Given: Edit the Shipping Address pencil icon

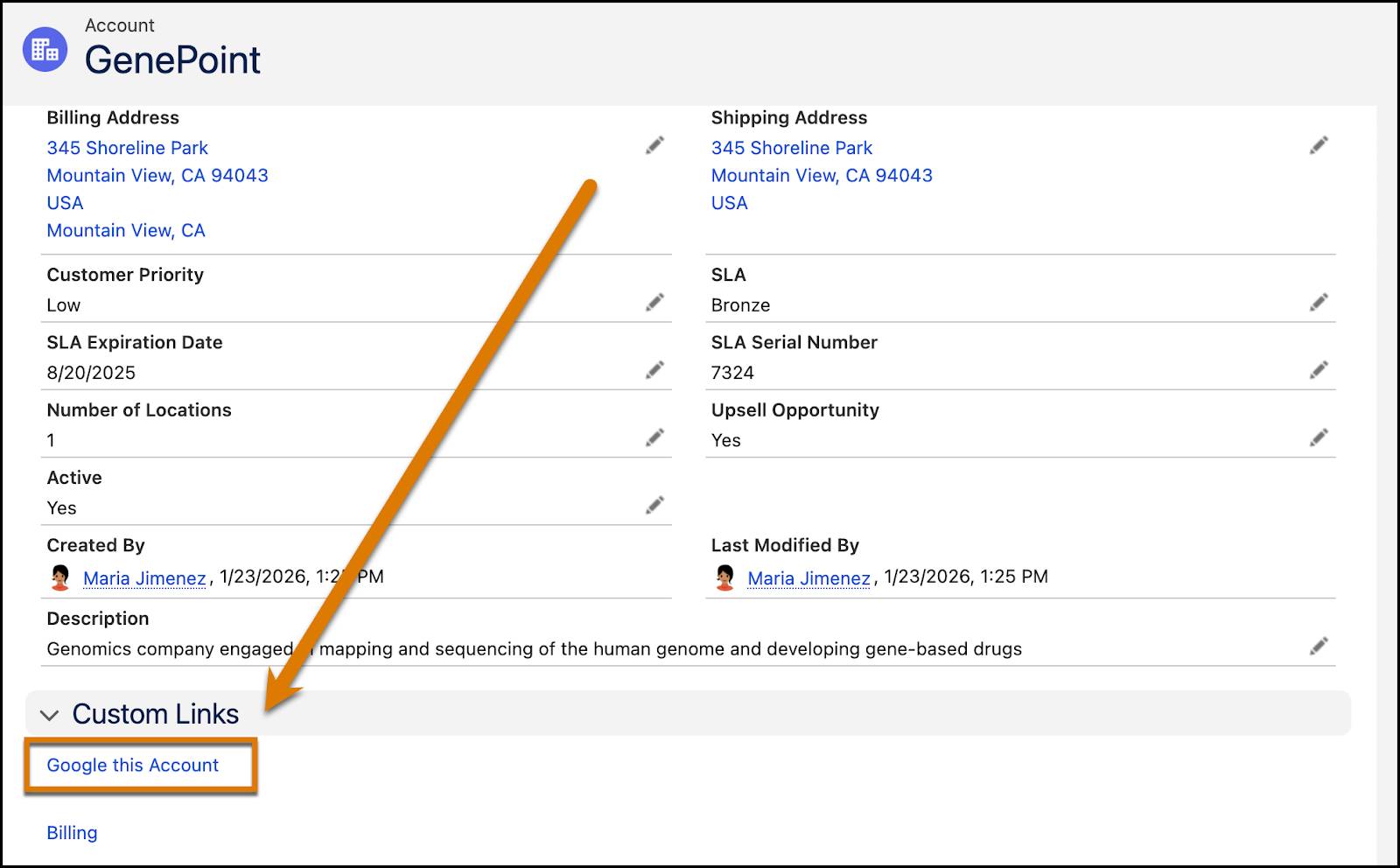Looking at the screenshot, I should click(1319, 145).
